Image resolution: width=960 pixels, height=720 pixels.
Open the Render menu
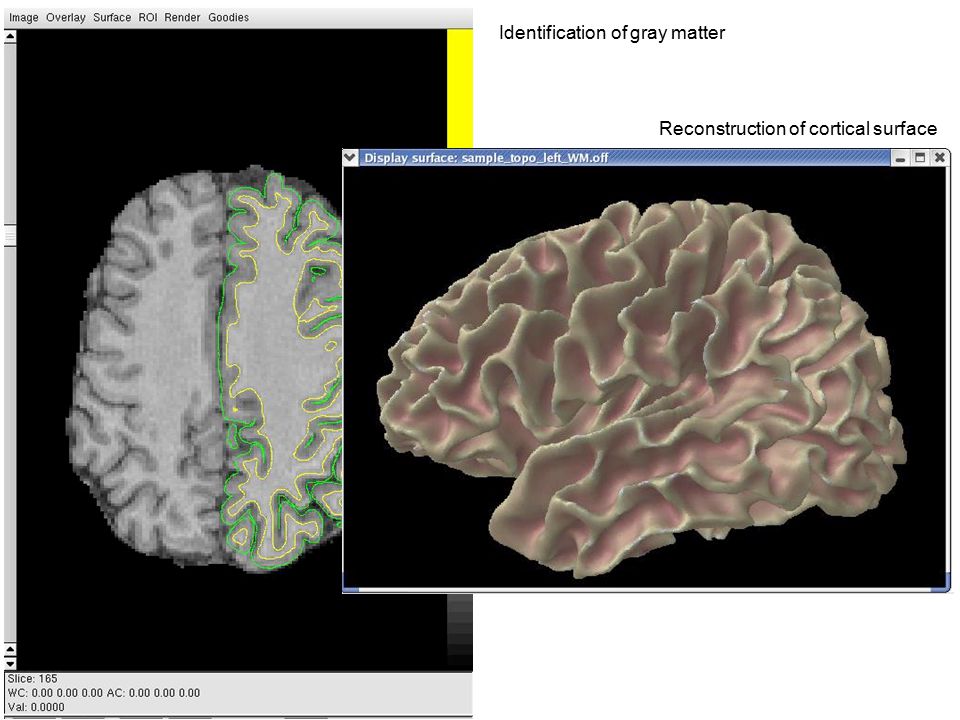pos(182,18)
